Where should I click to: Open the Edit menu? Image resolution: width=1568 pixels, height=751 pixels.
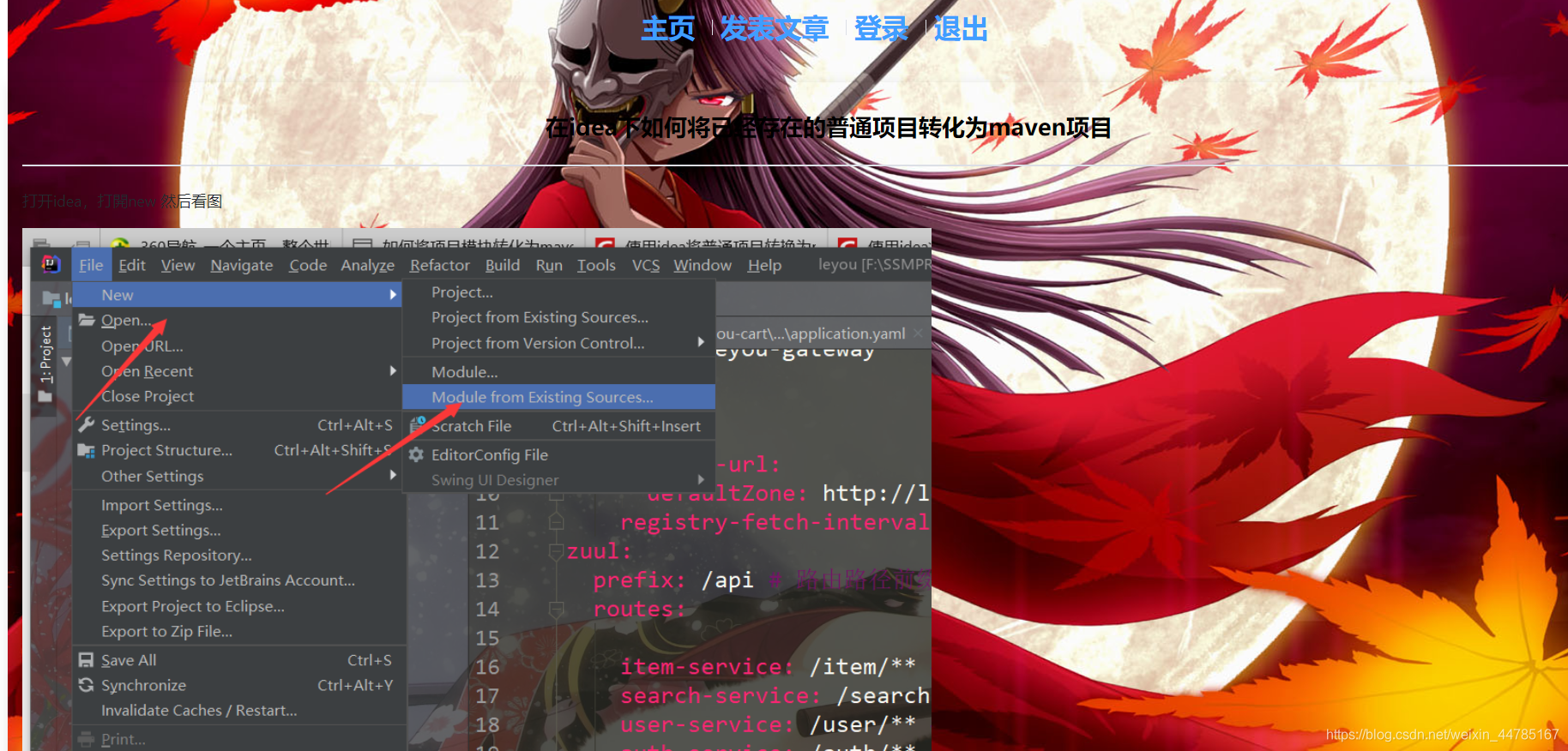click(132, 265)
